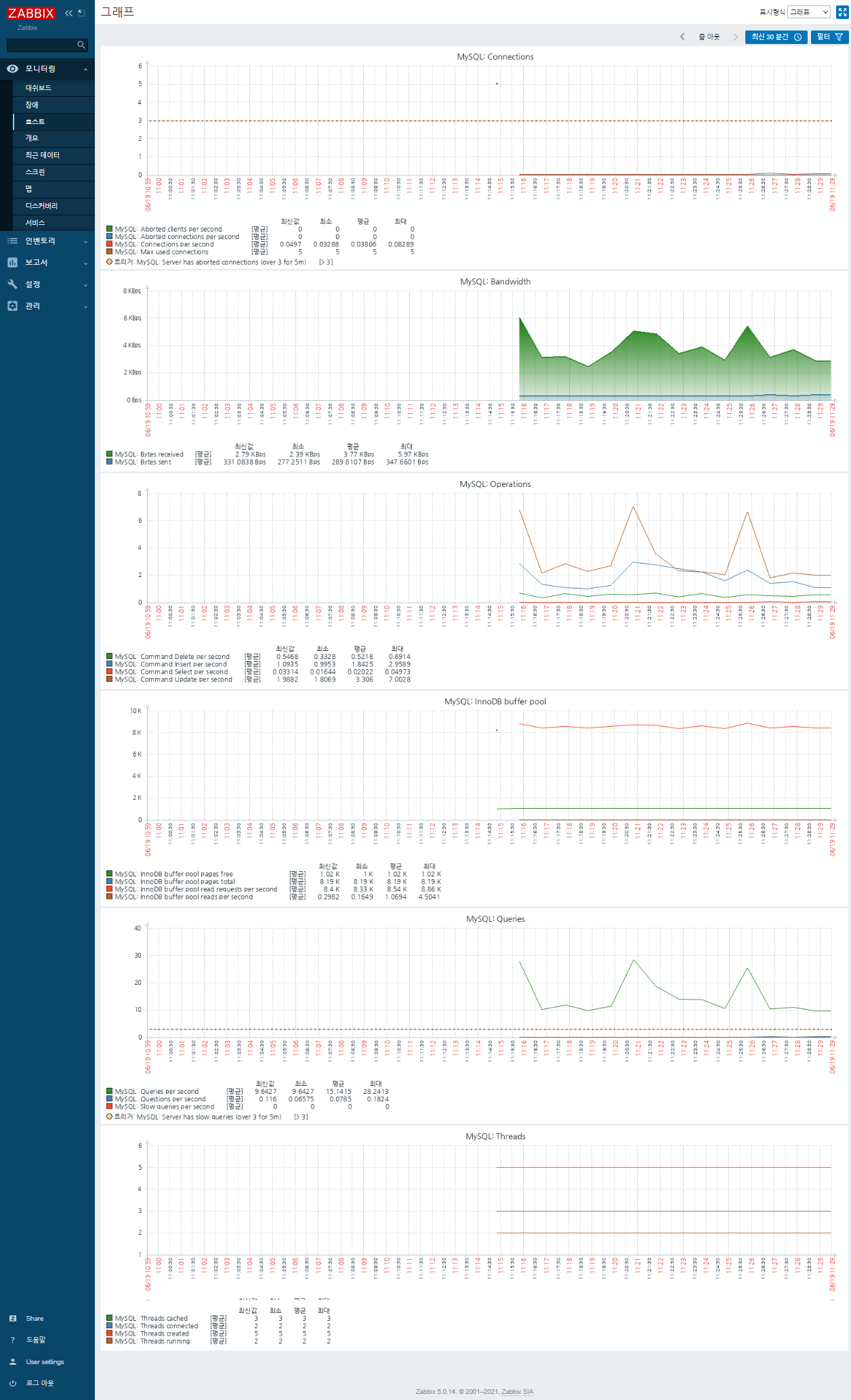This screenshot has height=1400, width=851.
Task: Collapse the 모니터링 section chevron
Action: 85,69
